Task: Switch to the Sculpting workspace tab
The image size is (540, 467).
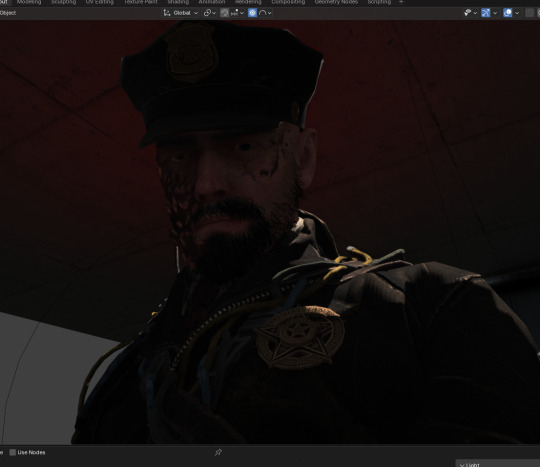Action: coord(63,2)
